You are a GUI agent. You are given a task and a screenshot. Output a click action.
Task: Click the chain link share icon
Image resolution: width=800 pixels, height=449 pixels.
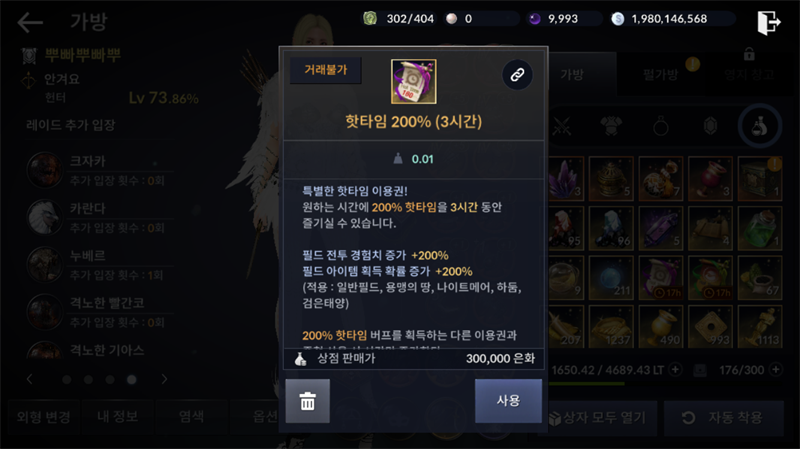click(517, 75)
